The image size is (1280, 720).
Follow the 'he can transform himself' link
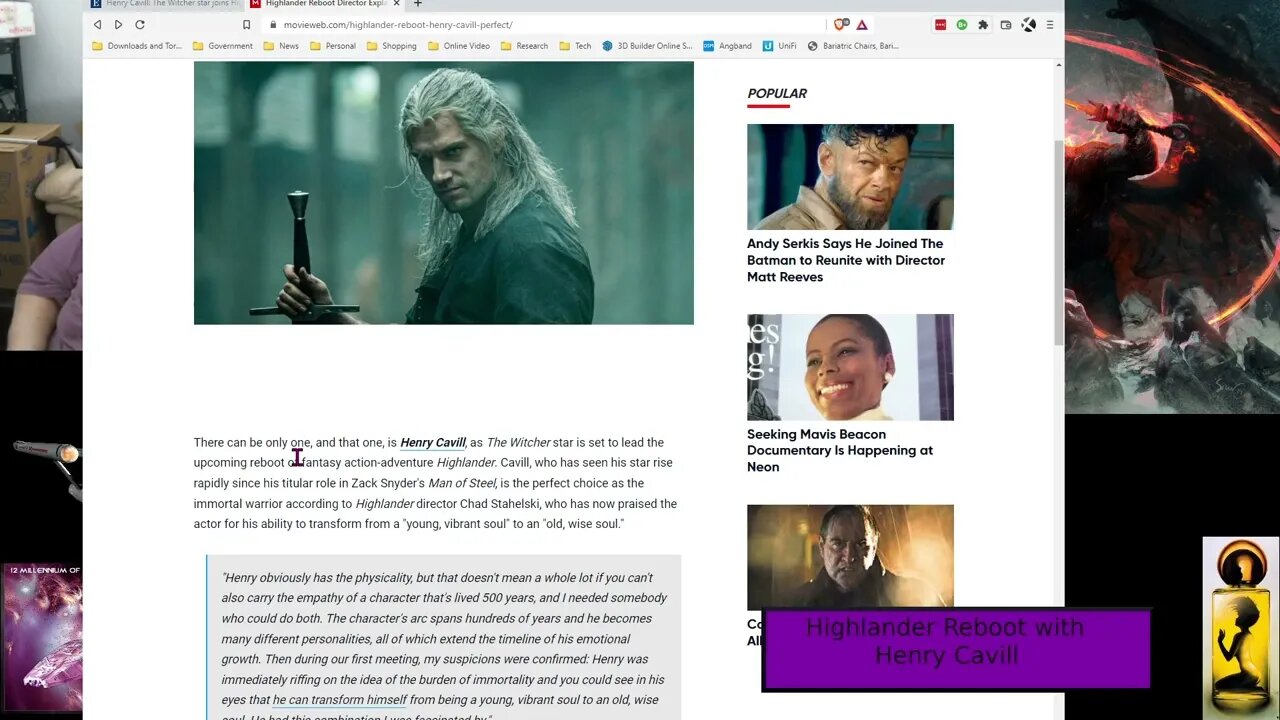click(x=340, y=700)
